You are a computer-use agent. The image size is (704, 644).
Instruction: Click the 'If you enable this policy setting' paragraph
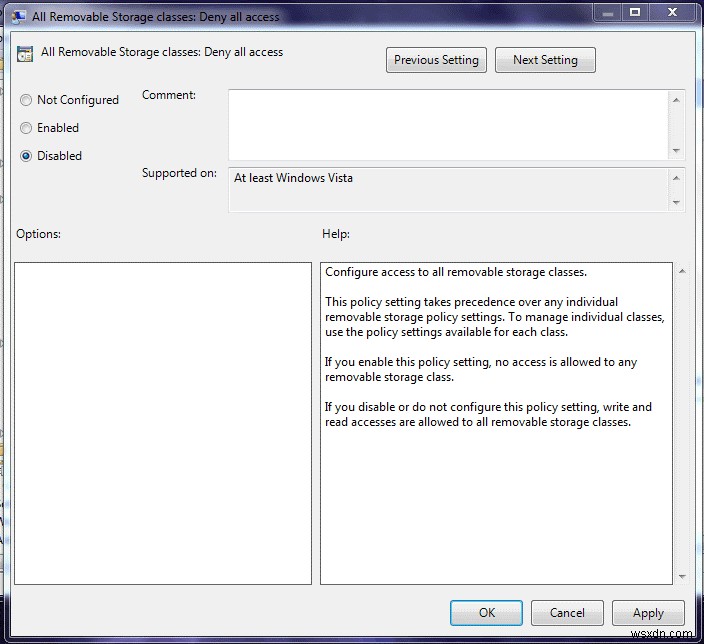[481, 369]
